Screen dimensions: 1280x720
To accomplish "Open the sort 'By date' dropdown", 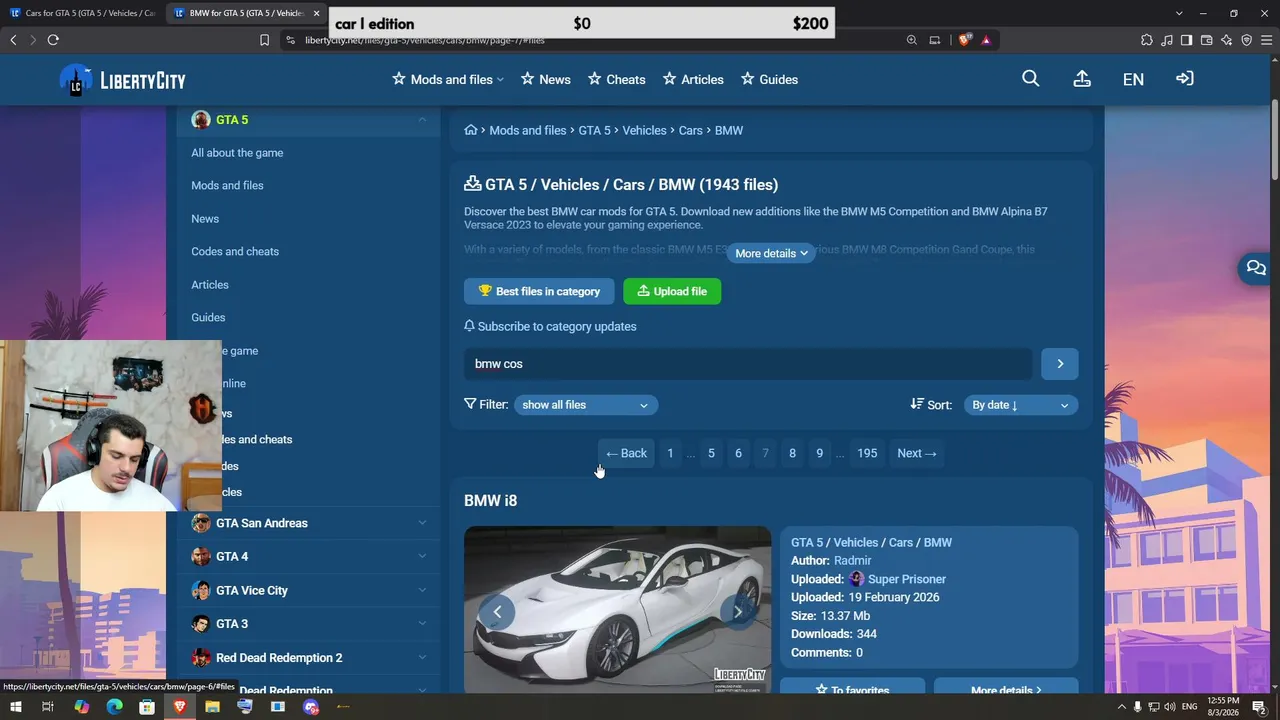I will pyautogui.click(x=1021, y=405).
